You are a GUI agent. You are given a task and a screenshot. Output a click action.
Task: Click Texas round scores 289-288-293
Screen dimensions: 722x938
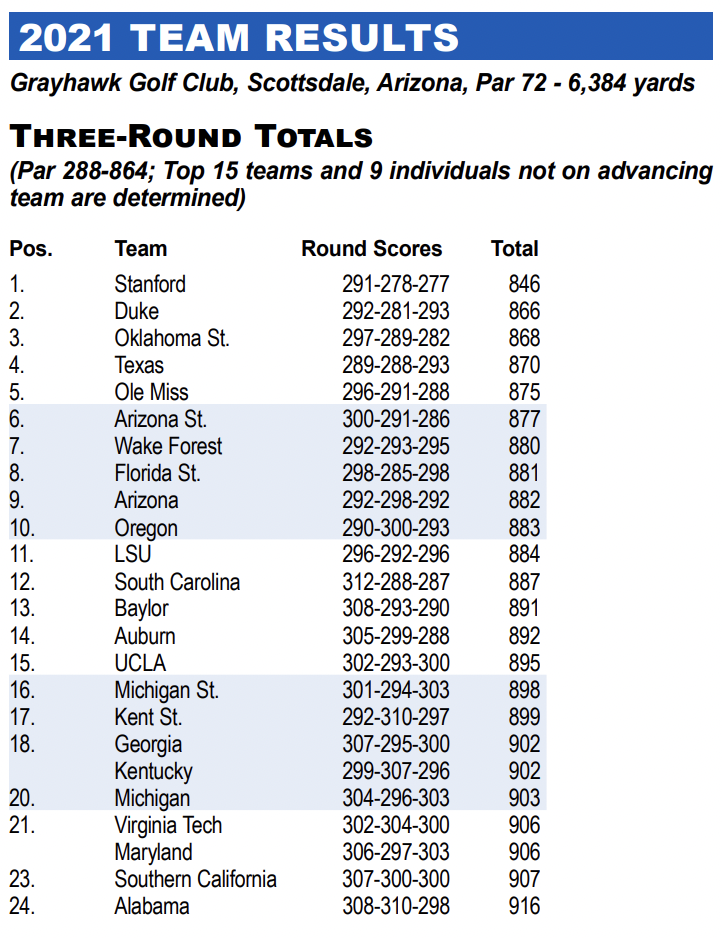point(396,365)
